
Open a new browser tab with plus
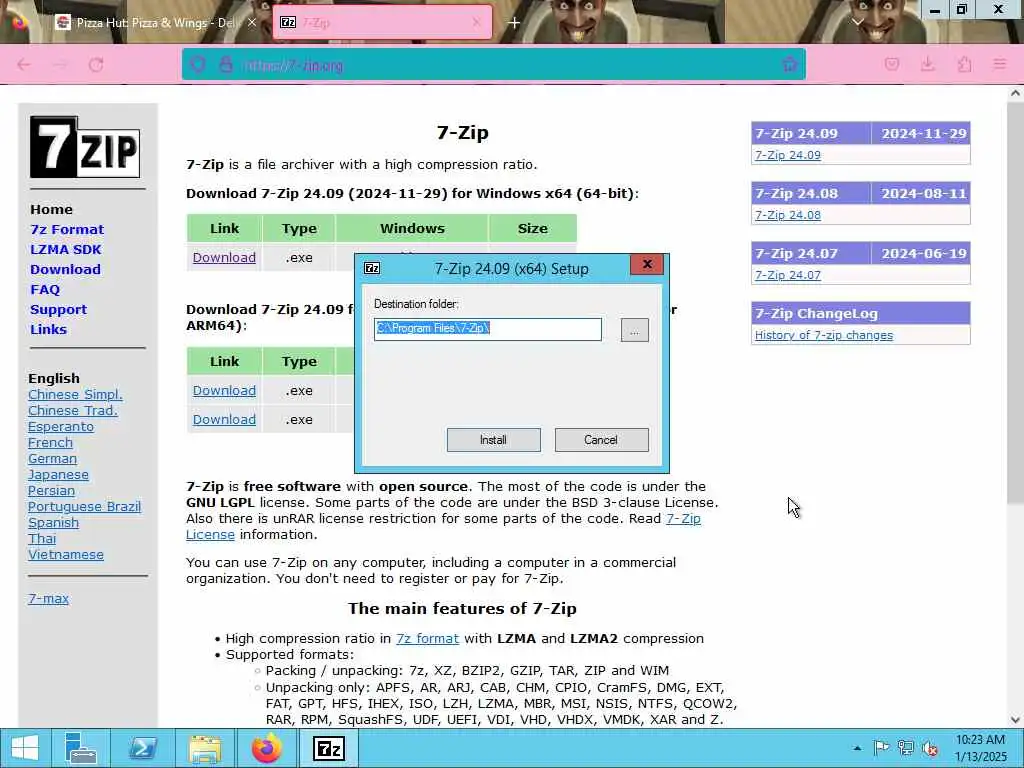(514, 23)
